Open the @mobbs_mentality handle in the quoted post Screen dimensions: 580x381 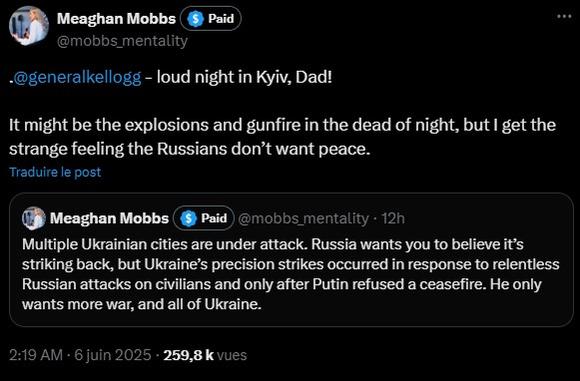click(303, 219)
